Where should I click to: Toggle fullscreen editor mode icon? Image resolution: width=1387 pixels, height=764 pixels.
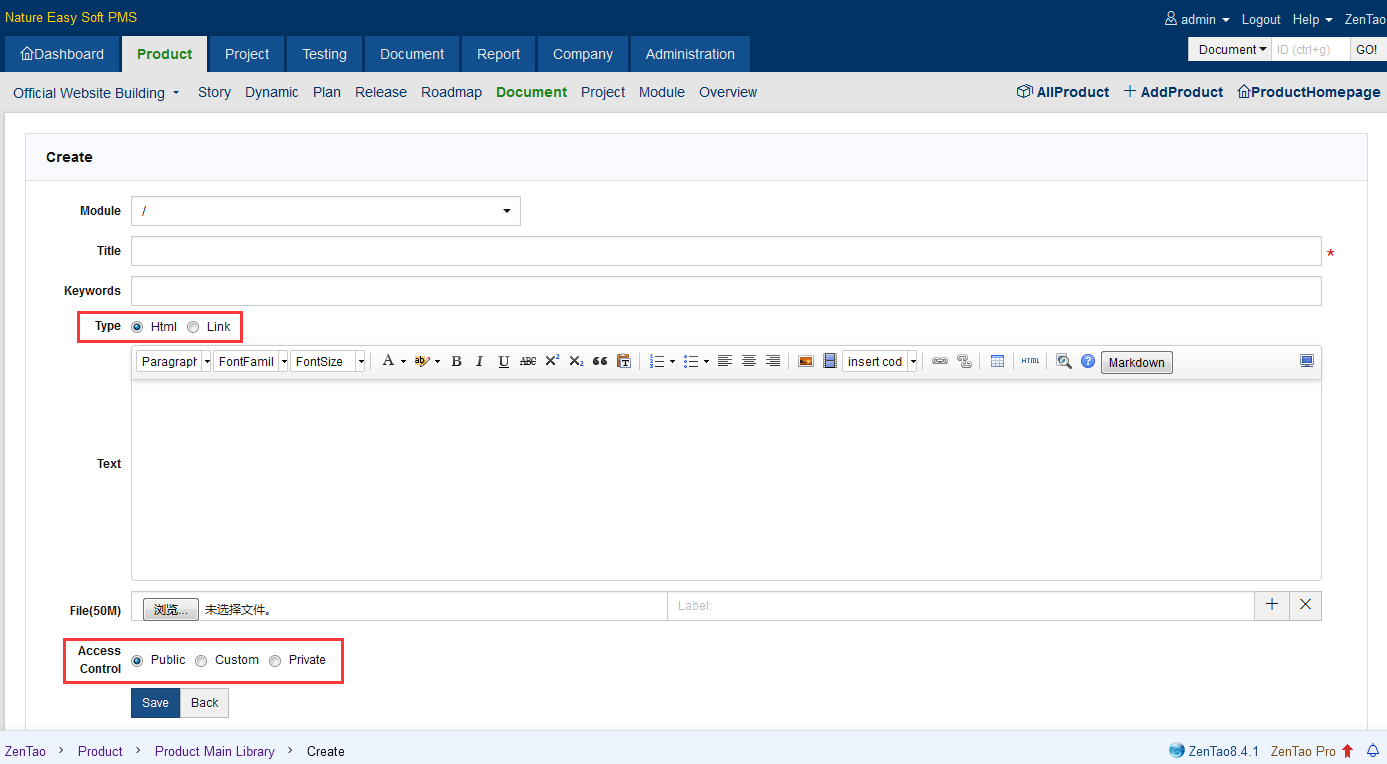1307,361
